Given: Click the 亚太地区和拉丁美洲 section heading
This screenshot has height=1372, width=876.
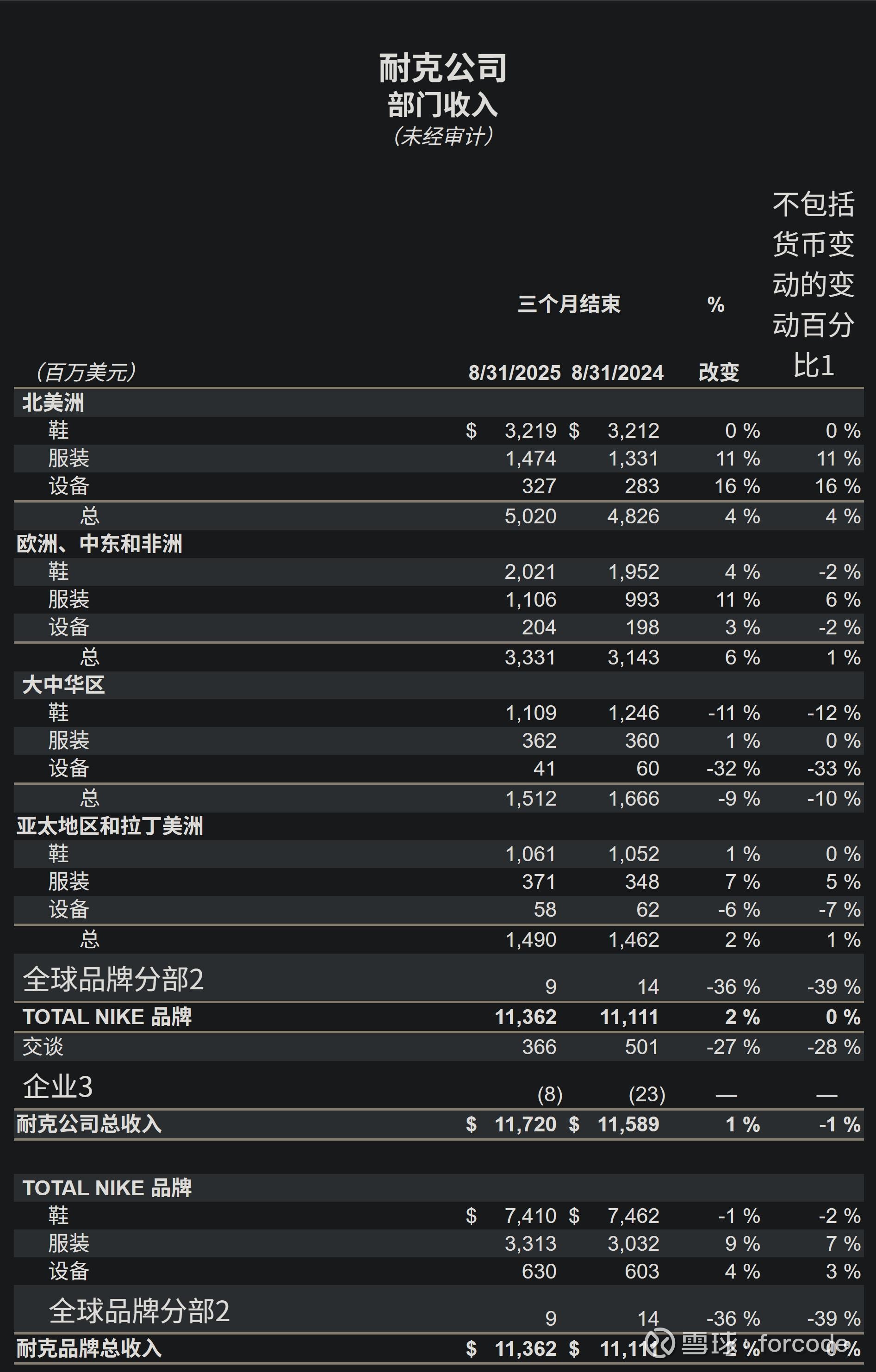Looking at the screenshot, I should pos(110,826).
